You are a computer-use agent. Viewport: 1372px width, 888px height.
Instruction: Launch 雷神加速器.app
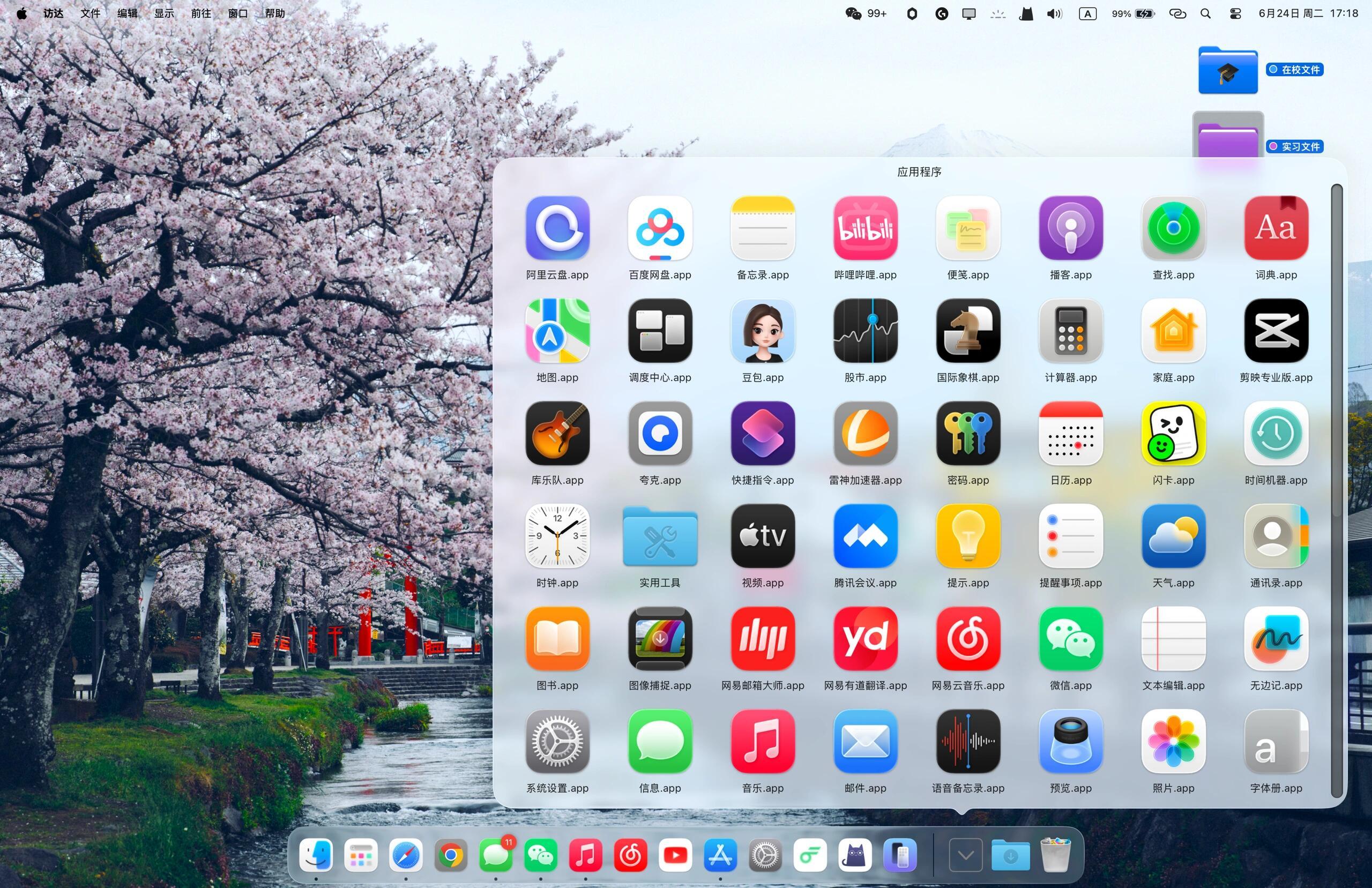(x=864, y=434)
